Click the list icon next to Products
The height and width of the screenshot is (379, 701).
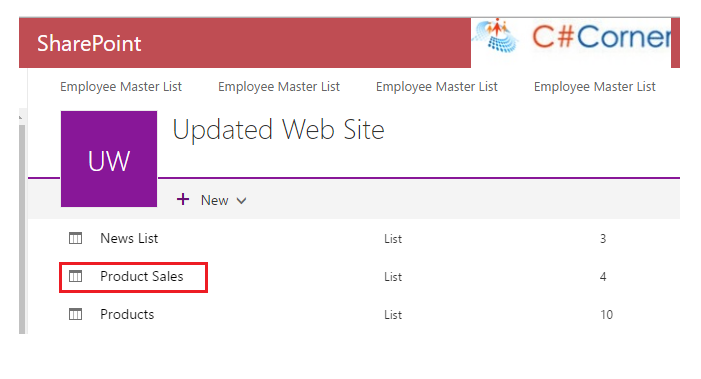pos(76,314)
